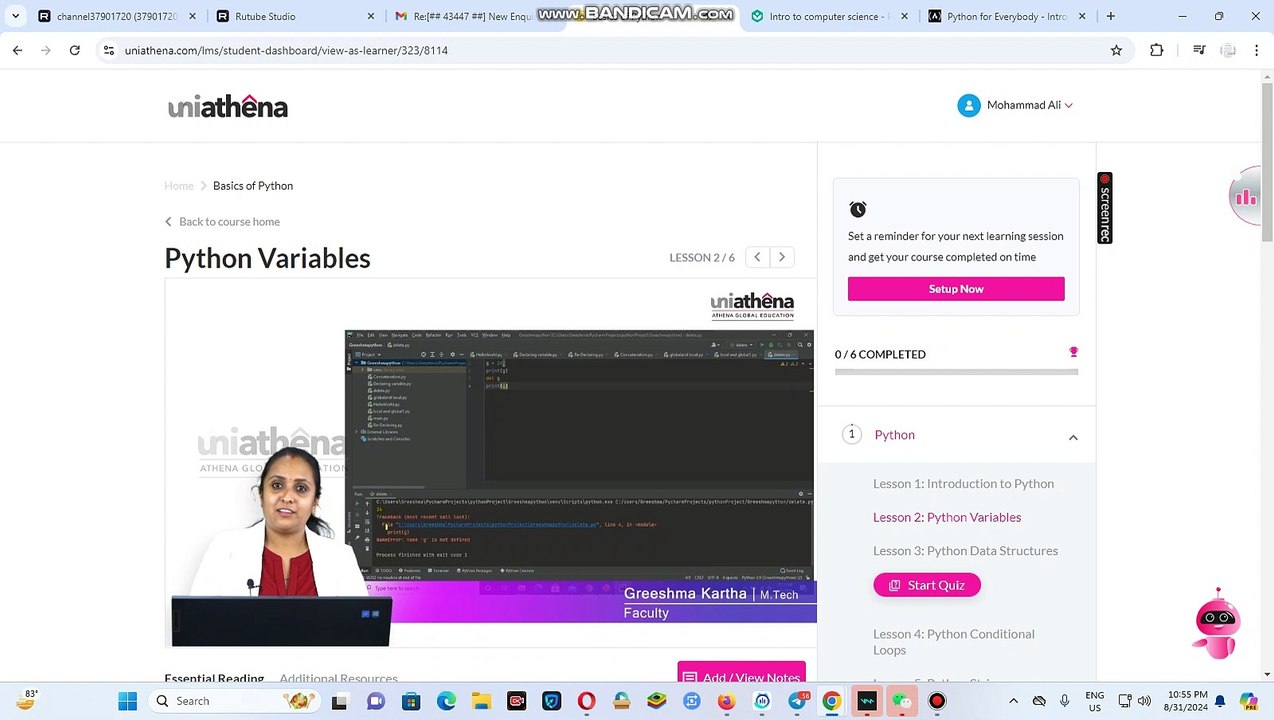This screenshot has height=720, width=1274.
Task: Click the Start Quiz button
Action: coord(927,585)
